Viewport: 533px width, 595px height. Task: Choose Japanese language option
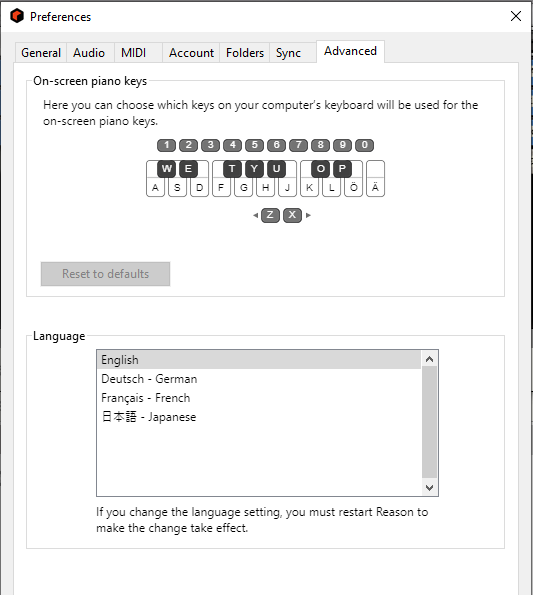click(259, 417)
